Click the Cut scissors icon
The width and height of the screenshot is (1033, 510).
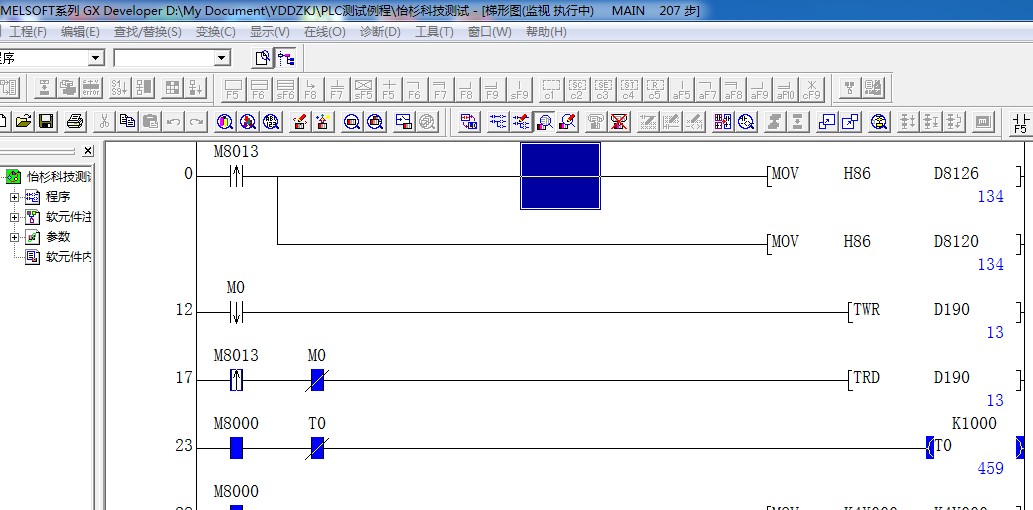(x=104, y=121)
